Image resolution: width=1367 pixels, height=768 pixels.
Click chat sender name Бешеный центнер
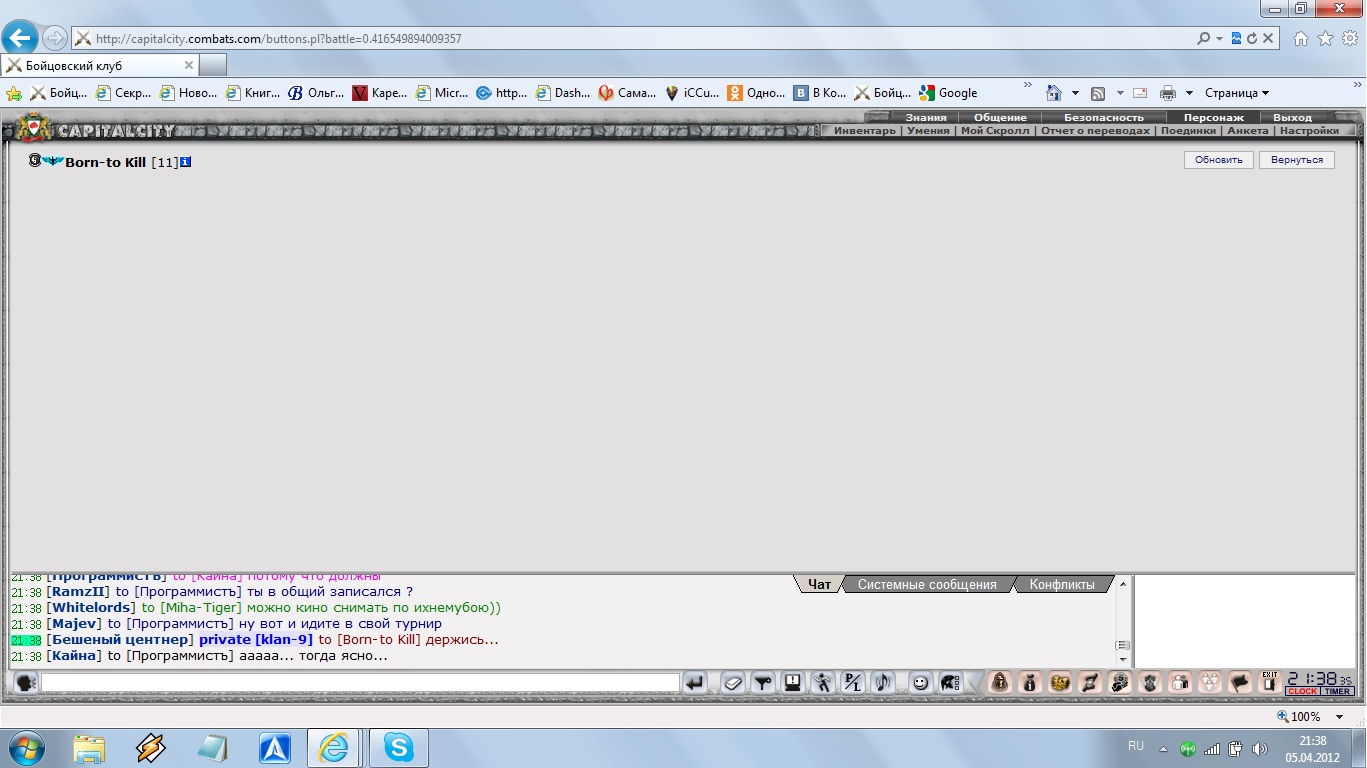click(x=120, y=640)
